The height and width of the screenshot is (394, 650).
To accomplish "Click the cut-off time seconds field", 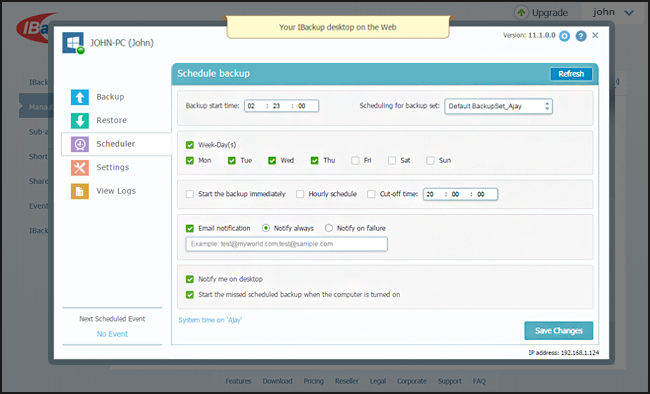I will (x=481, y=194).
